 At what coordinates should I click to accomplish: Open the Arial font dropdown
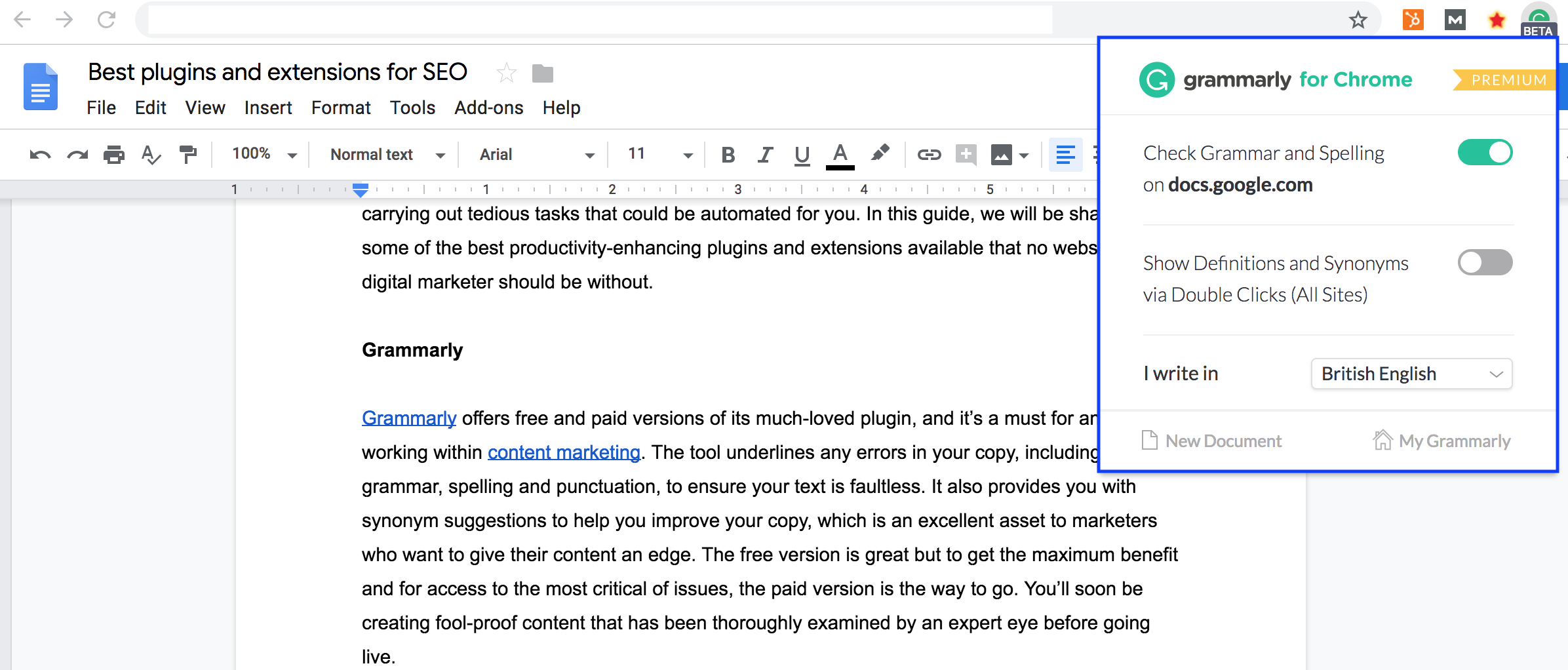click(537, 155)
